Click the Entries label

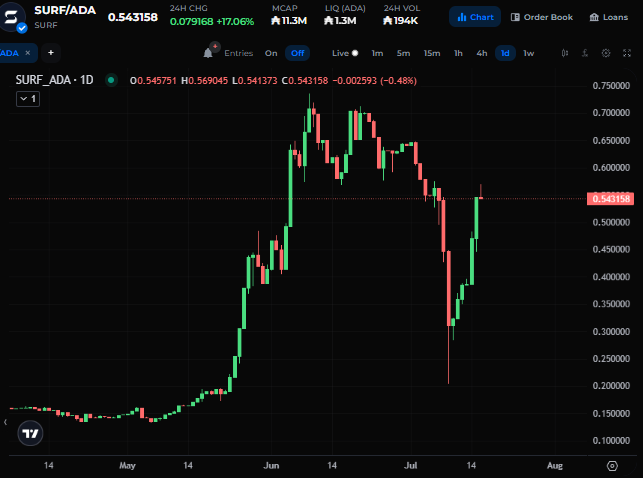click(239, 53)
